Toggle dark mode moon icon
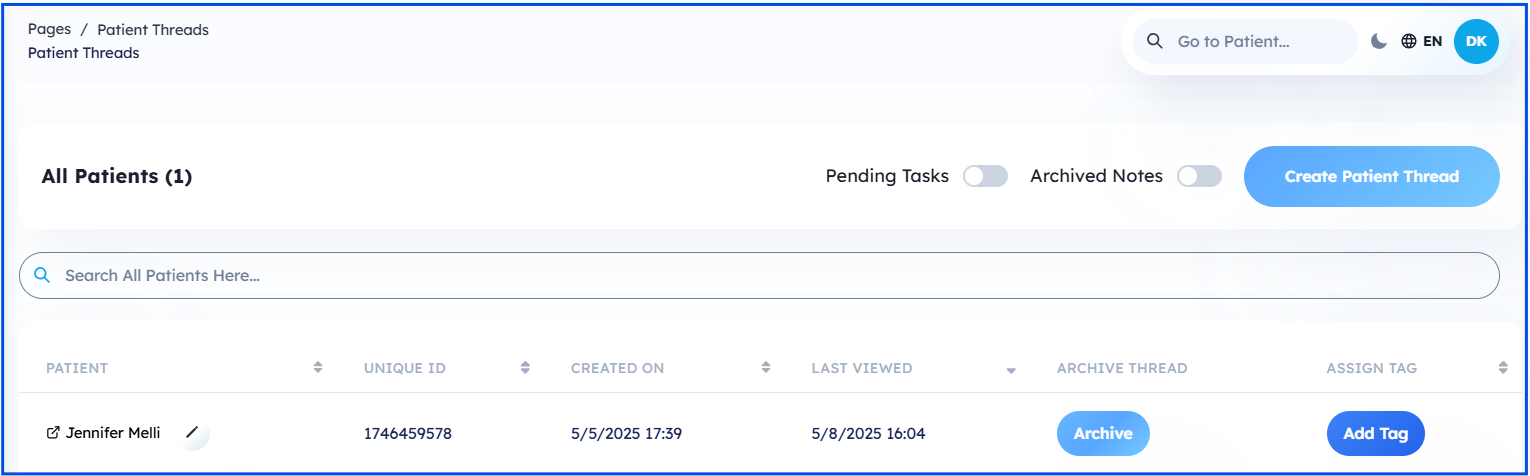This screenshot has height=476, width=1530. [x=1379, y=41]
